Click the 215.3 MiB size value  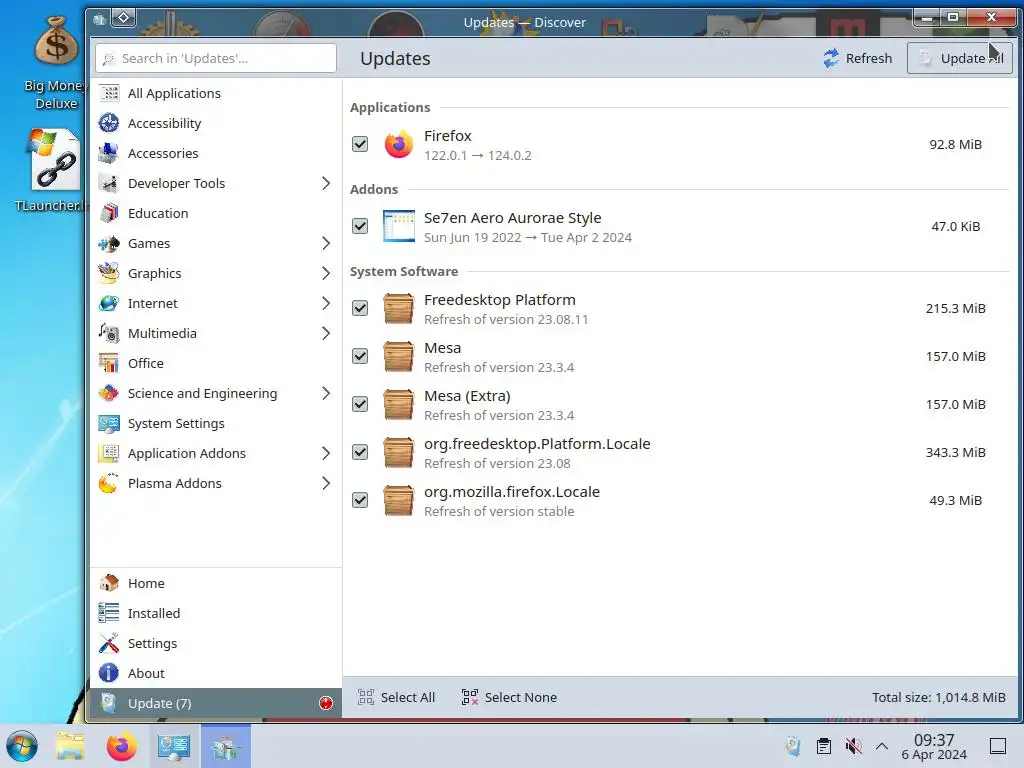[x=955, y=308]
